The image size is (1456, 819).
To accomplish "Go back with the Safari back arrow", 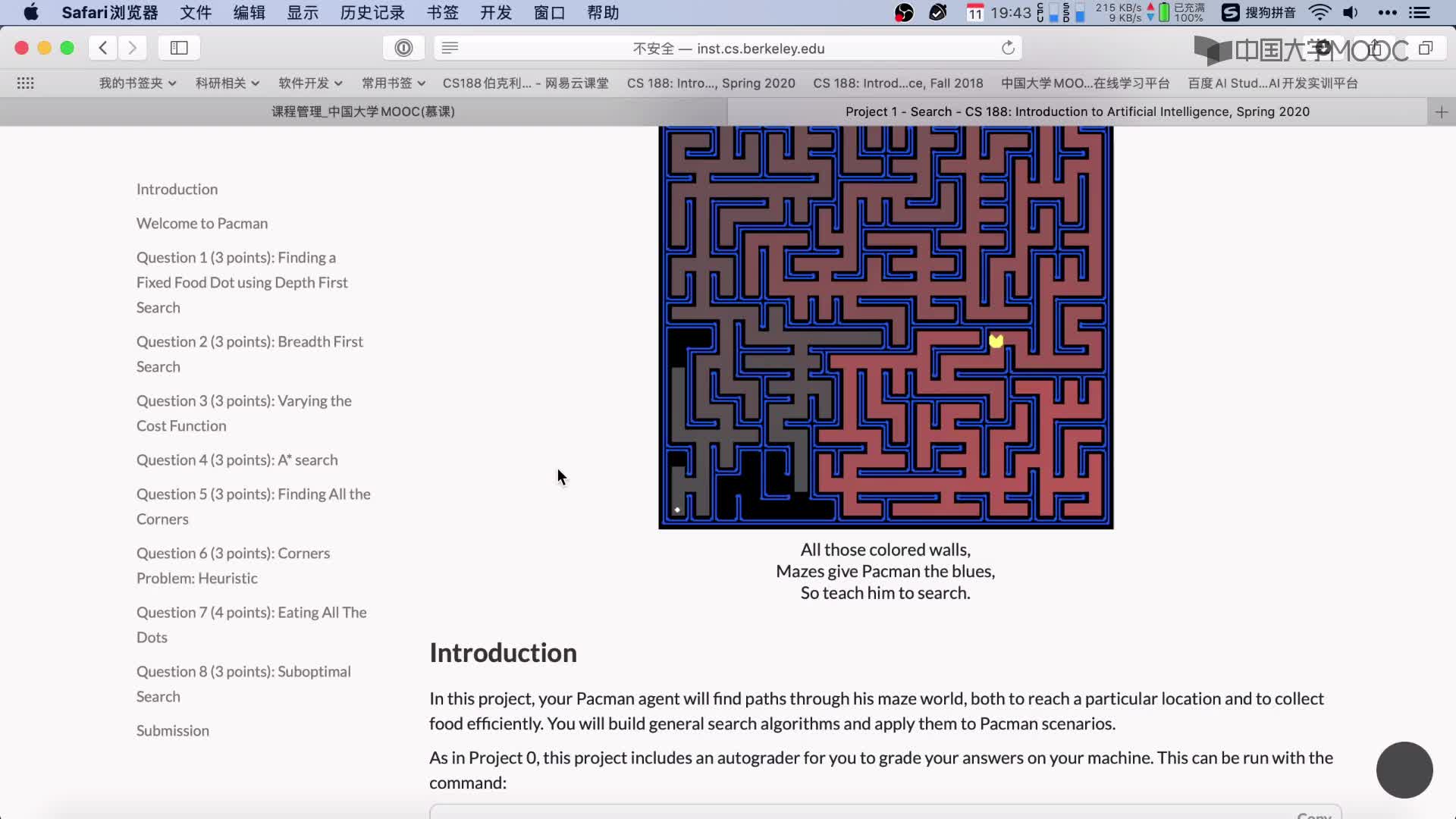I will (103, 48).
